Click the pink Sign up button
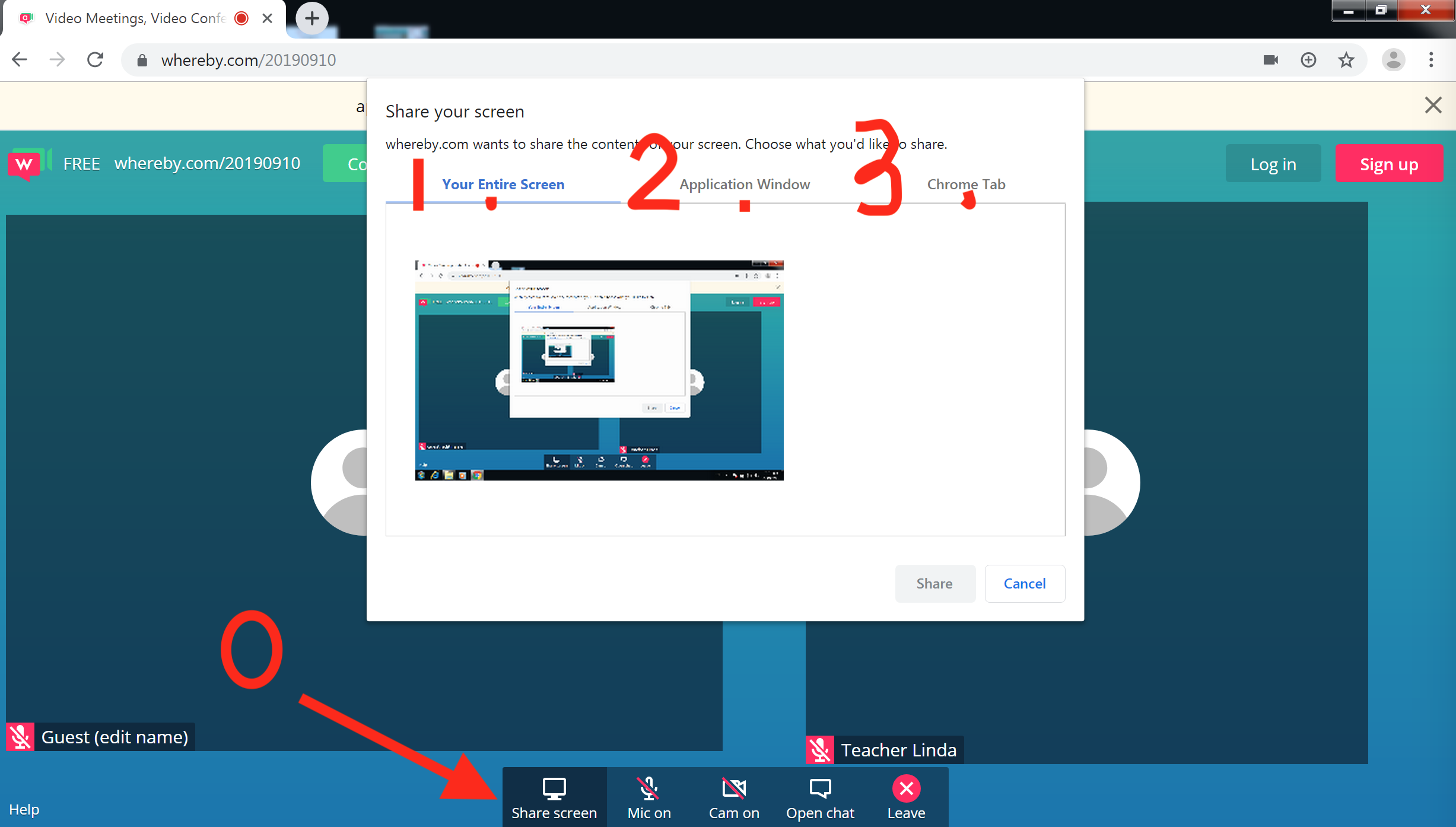Screen dimensions: 1456x827 click(1388, 164)
